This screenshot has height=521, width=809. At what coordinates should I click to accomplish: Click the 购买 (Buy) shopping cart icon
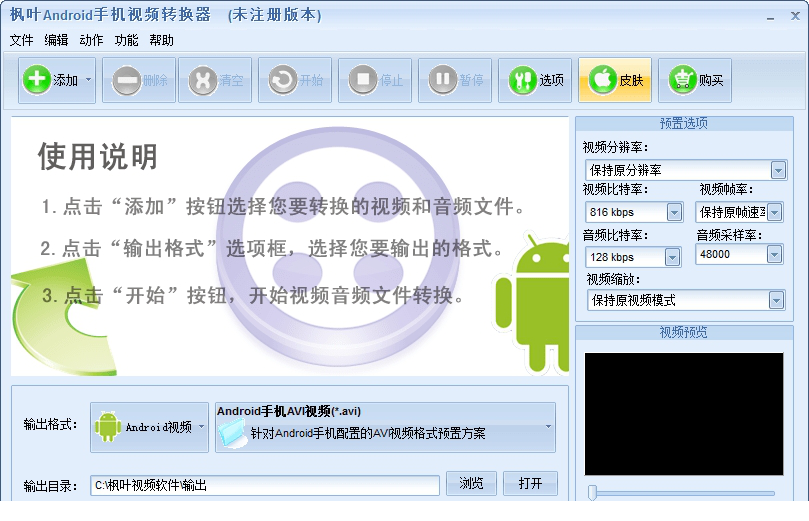click(683, 80)
